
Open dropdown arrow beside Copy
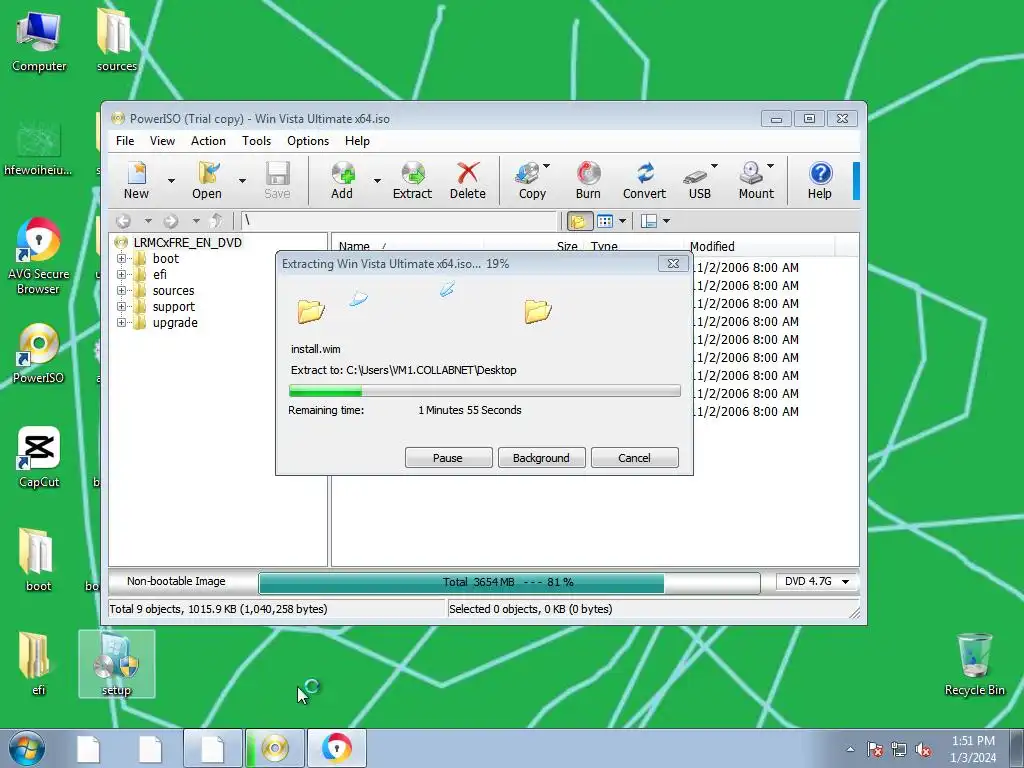[547, 166]
